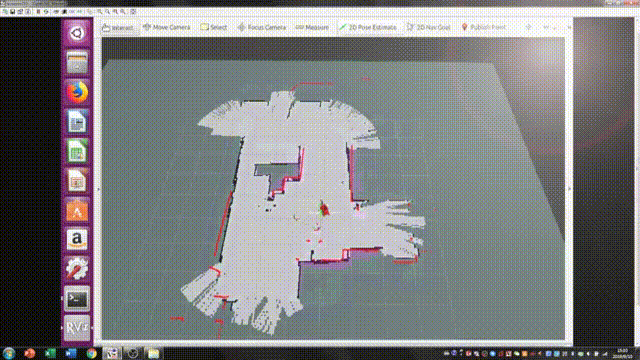
Task: Activate the Move Camera tool
Action: point(167,27)
